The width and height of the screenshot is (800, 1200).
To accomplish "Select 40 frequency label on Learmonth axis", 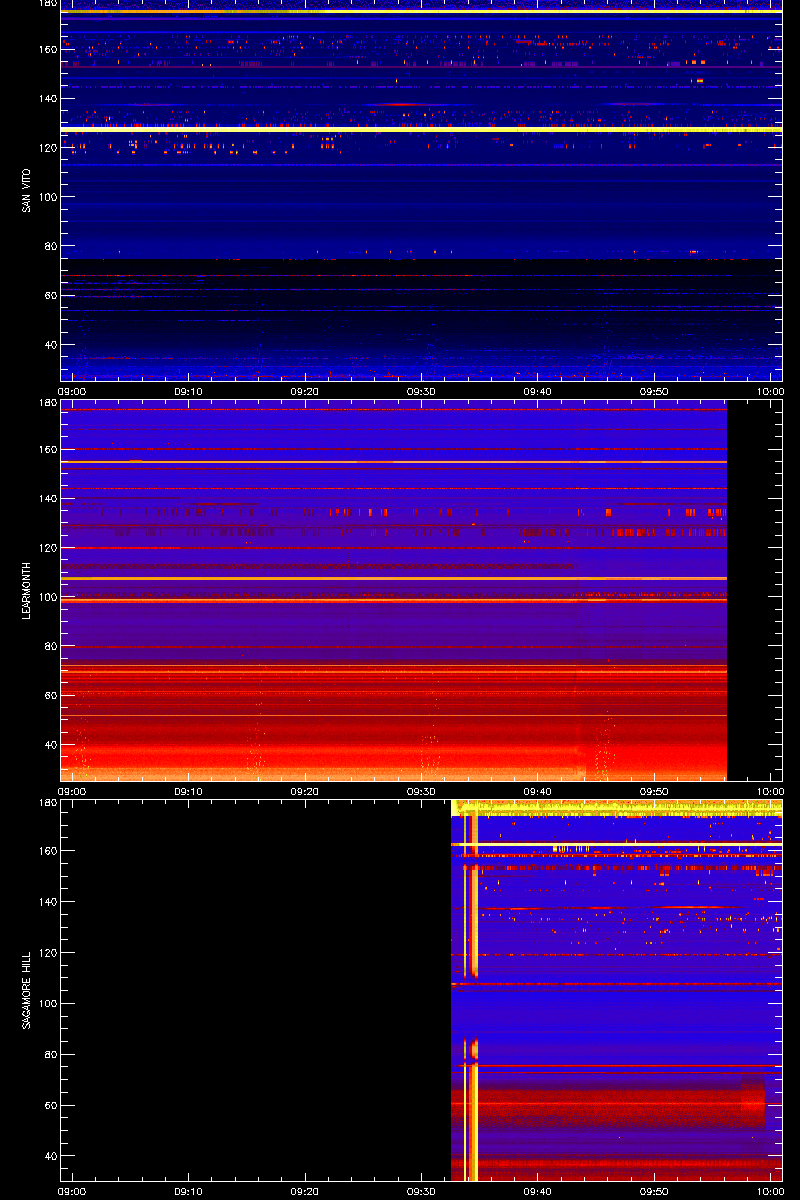I will click(x=49, y=745).
